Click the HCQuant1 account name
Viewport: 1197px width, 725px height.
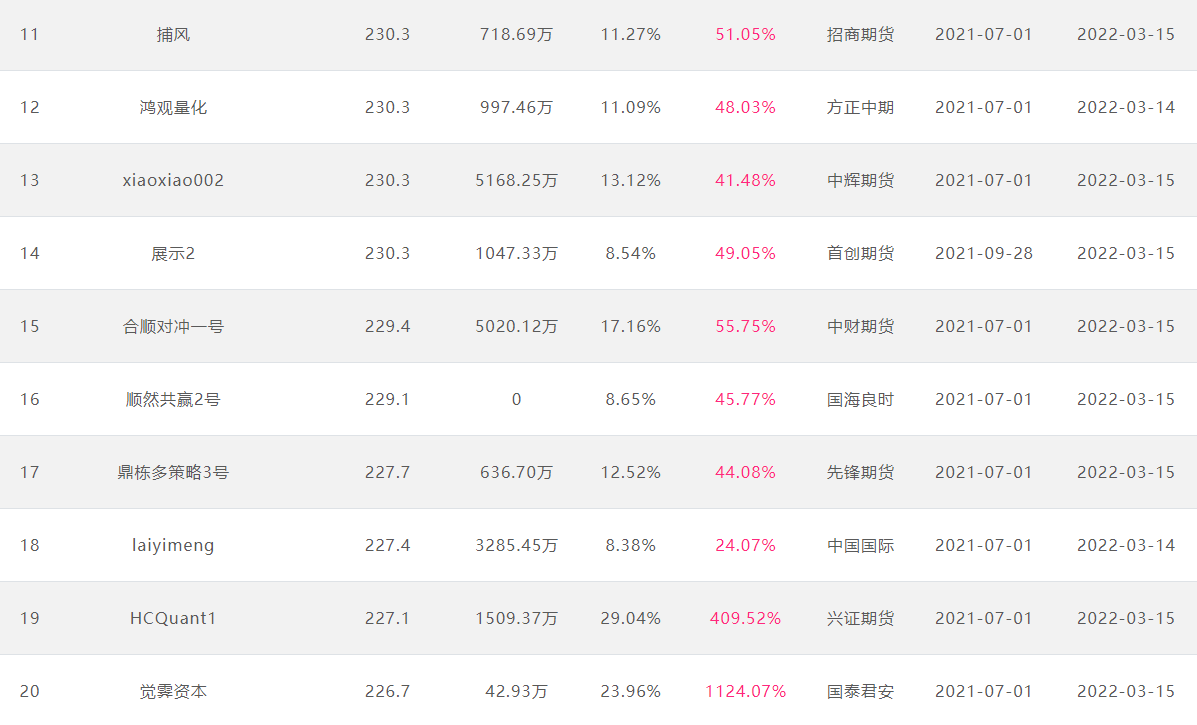(173, 618)
